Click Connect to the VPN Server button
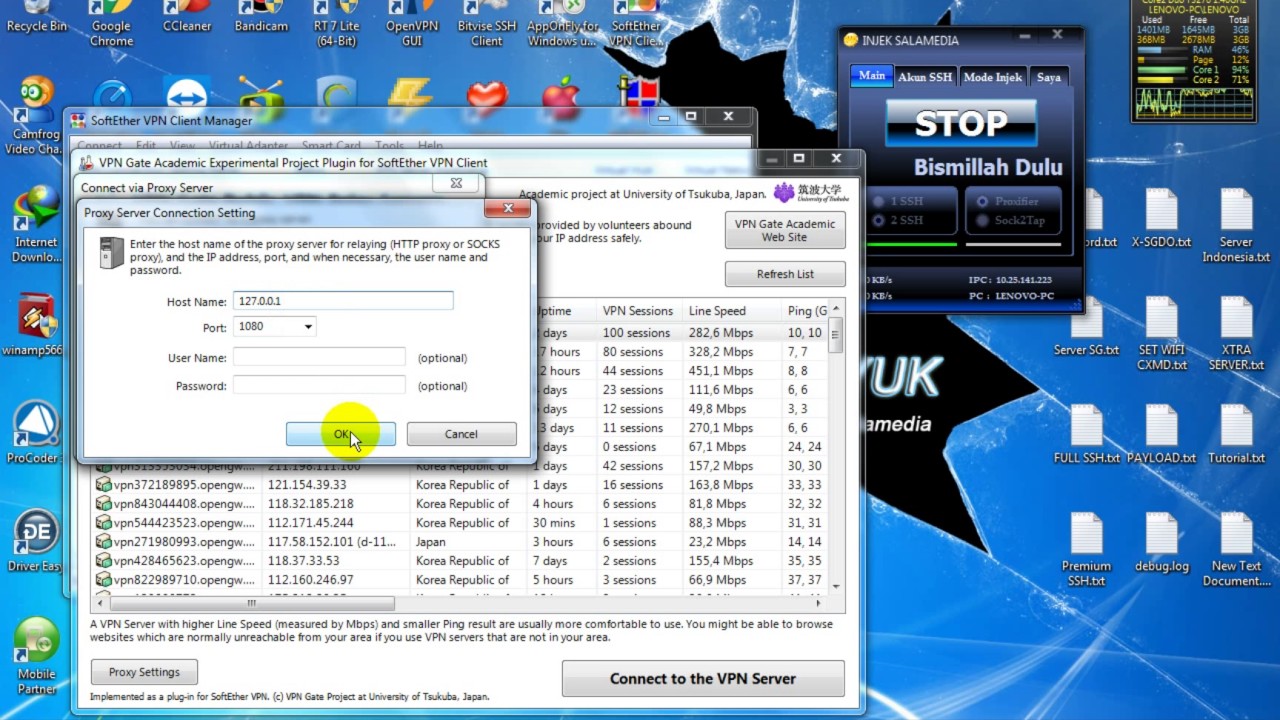The height and width of the screenshot is (720, 1280). pos(703,678)
